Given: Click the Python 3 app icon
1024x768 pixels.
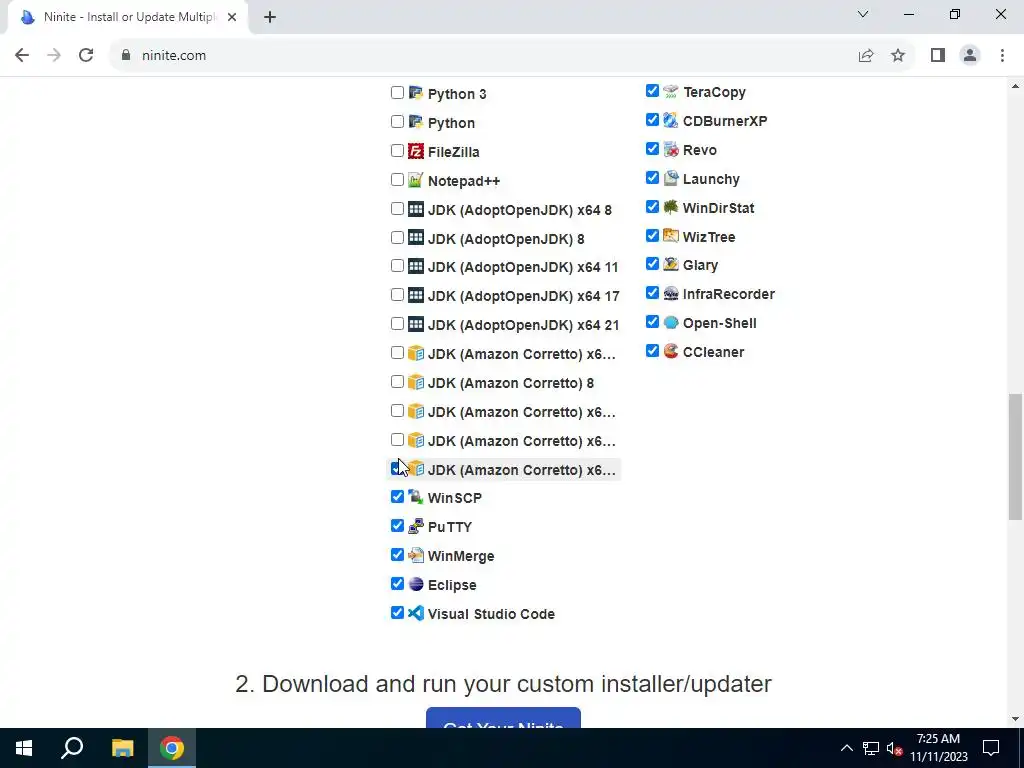Looking at the screenshot, I should [415, 93].
